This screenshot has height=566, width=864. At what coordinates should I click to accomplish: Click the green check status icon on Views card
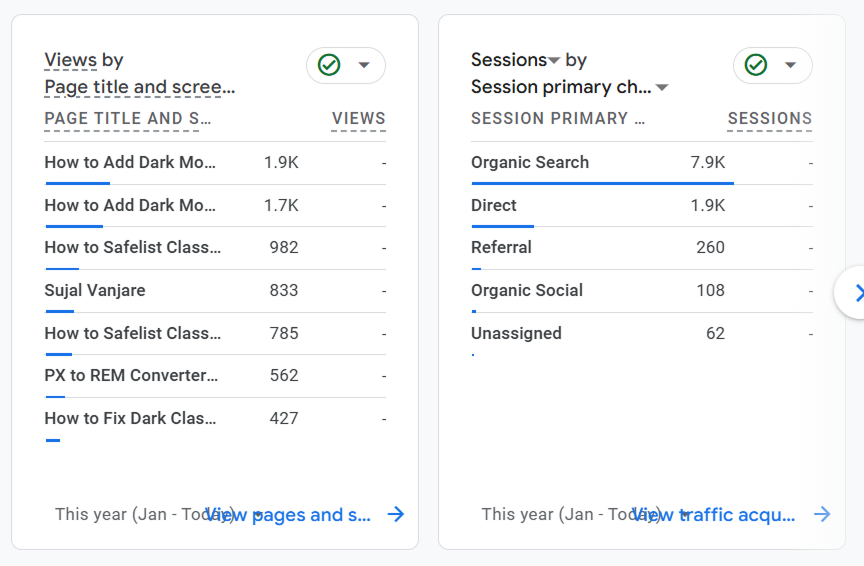(329, 66)
